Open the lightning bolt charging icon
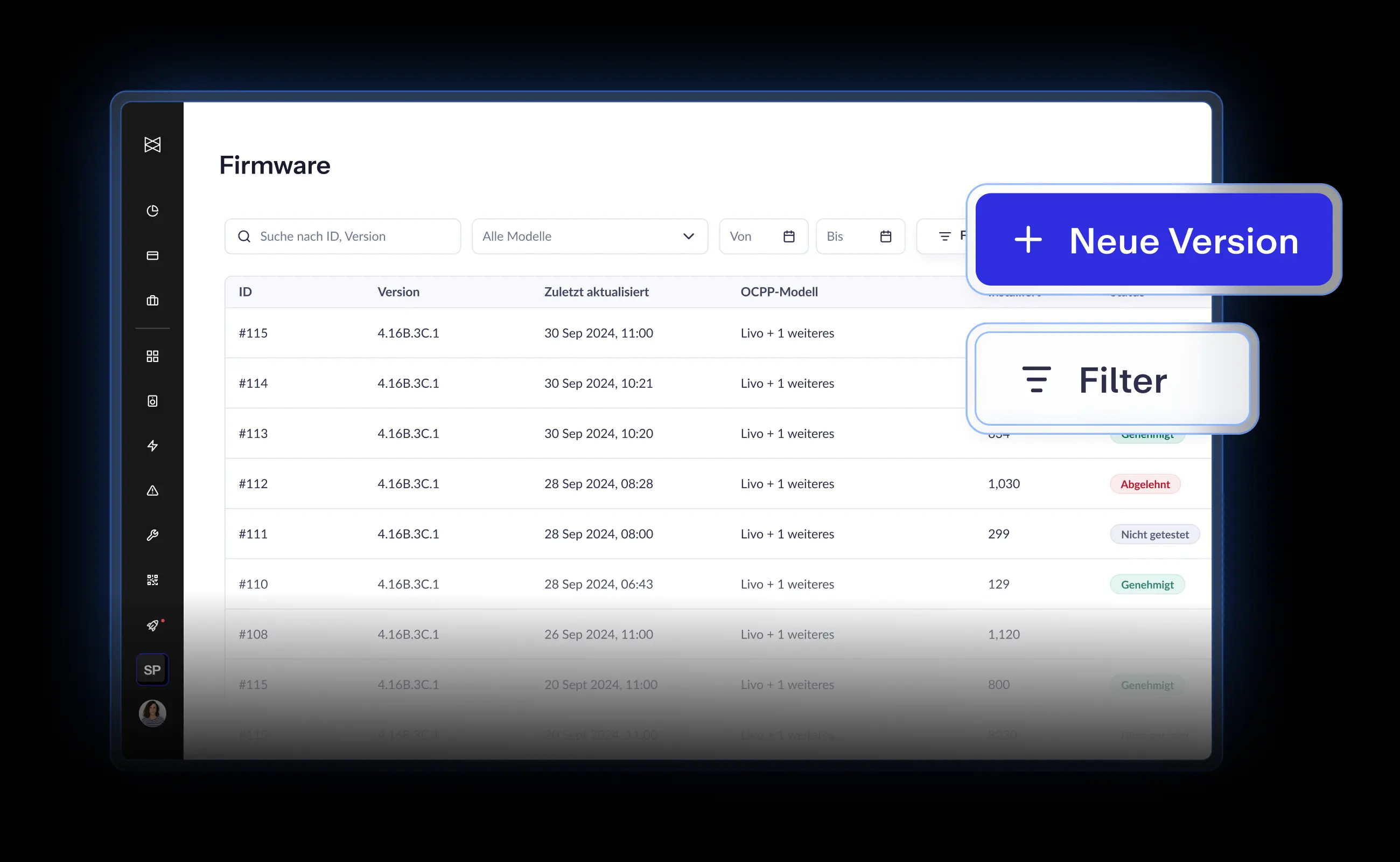 (x=152, y=446)
